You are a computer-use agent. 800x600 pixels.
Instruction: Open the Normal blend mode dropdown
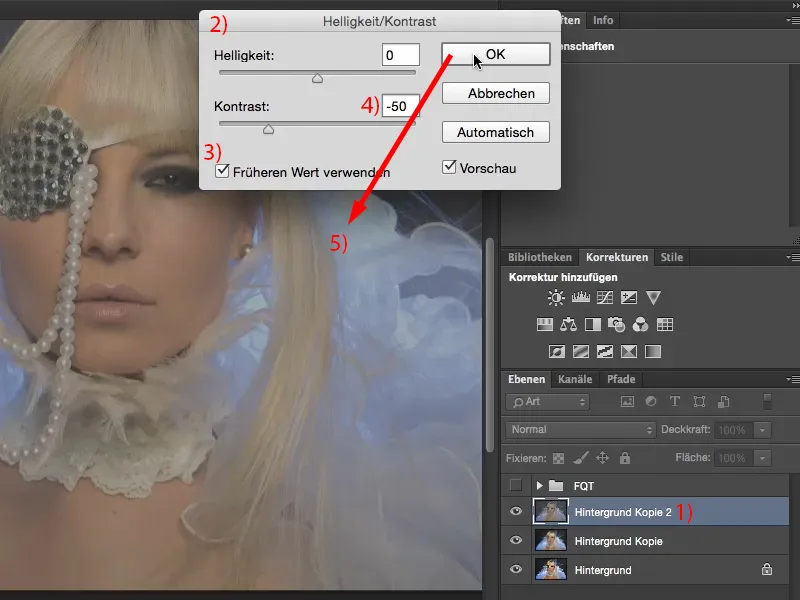[581, 430]
